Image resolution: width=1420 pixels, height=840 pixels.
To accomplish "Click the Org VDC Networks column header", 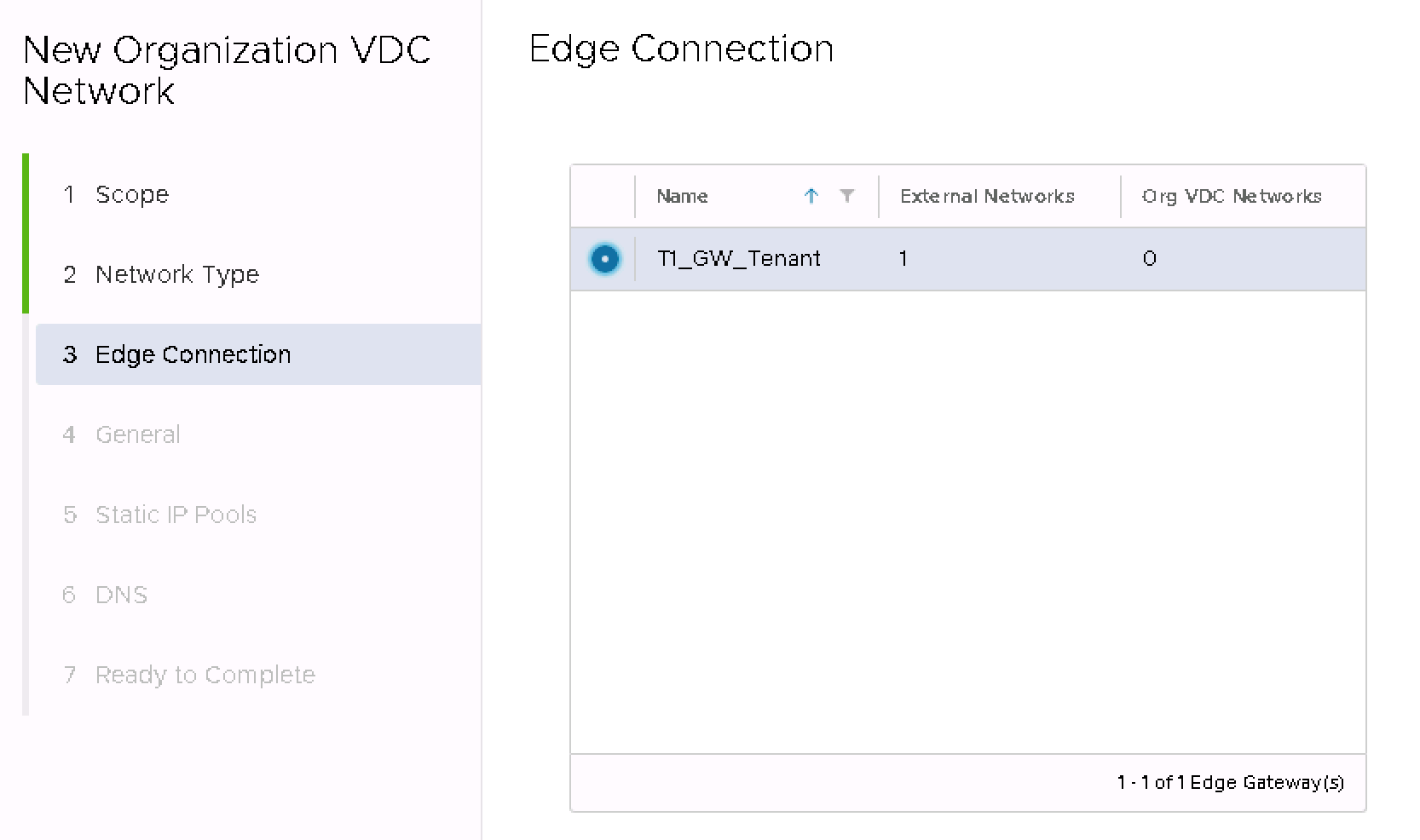I will [1232, 197].
